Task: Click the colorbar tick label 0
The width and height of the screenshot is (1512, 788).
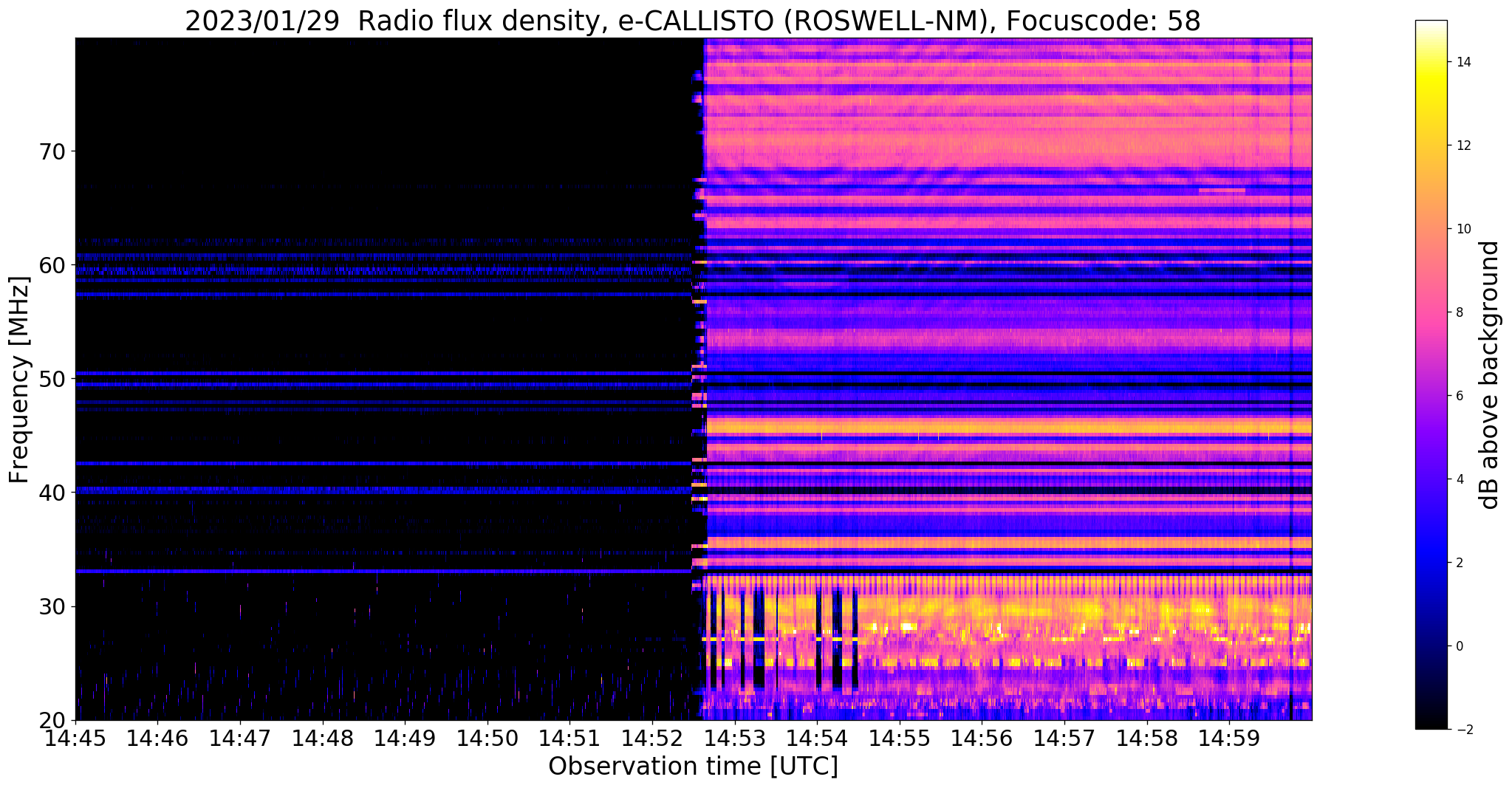Action: point(1458,646)
